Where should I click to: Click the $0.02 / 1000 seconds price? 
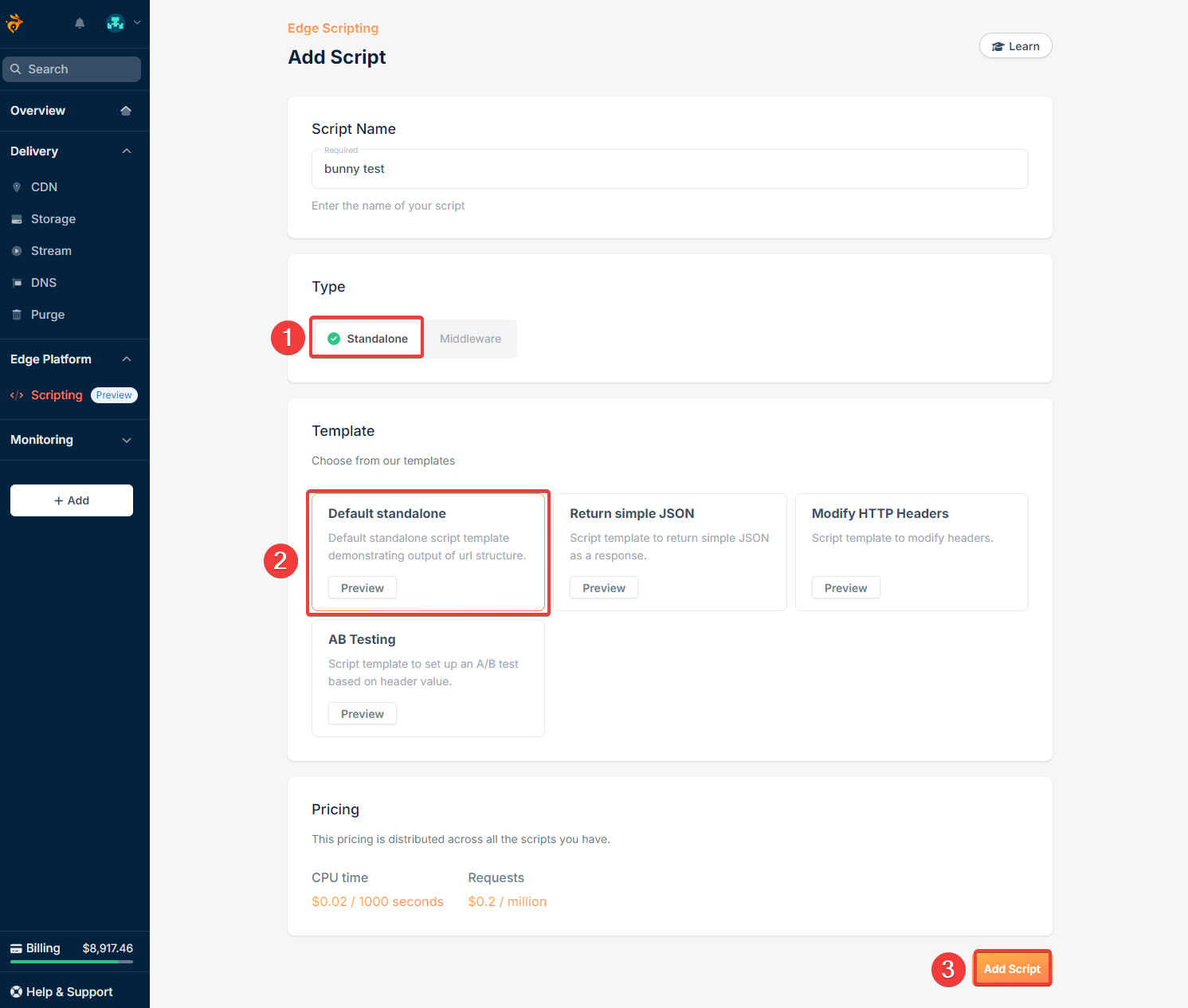(378, 902)
